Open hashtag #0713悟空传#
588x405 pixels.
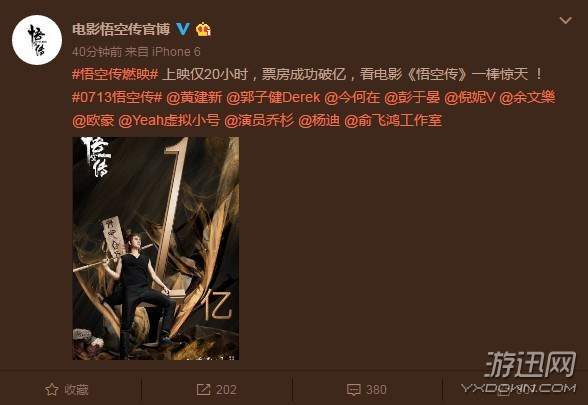click(117, 98)
